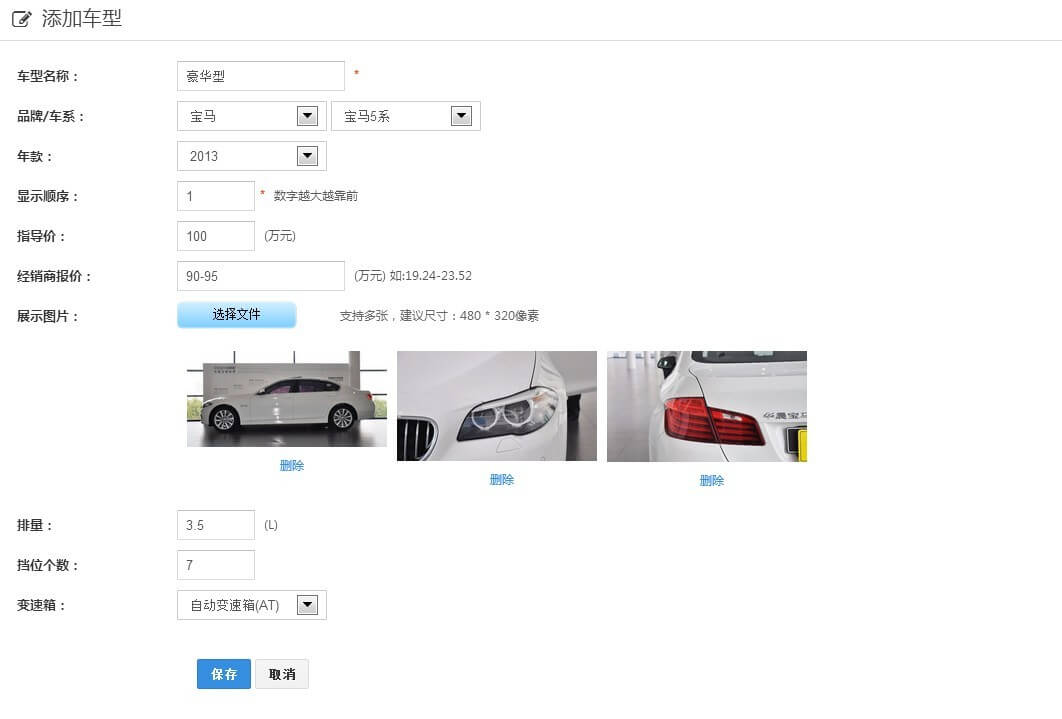This screenshot has width=1062, height=719.
Task: Click the 指导价 input showing 100
Action: (216, 236)
